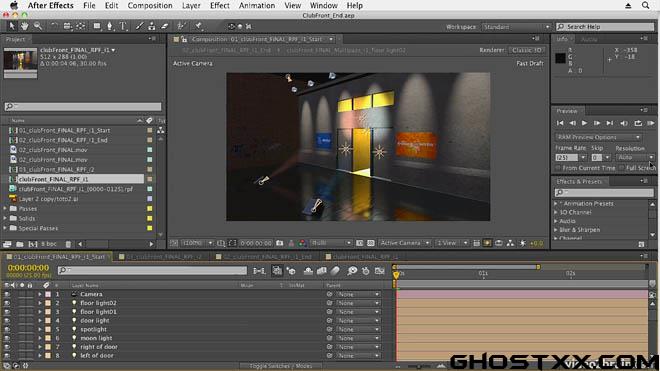Click the Effects & Presets search field
660x371 pixels.
coord(604,192)
